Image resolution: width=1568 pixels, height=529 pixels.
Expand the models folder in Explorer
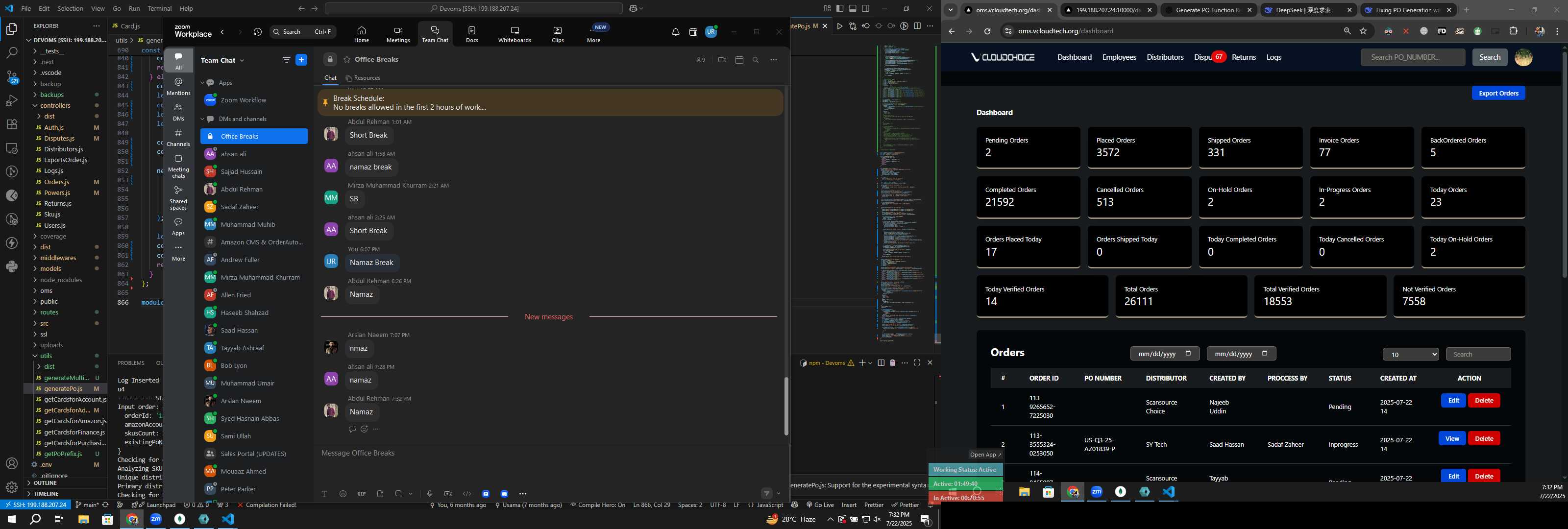tap(50, 268)
